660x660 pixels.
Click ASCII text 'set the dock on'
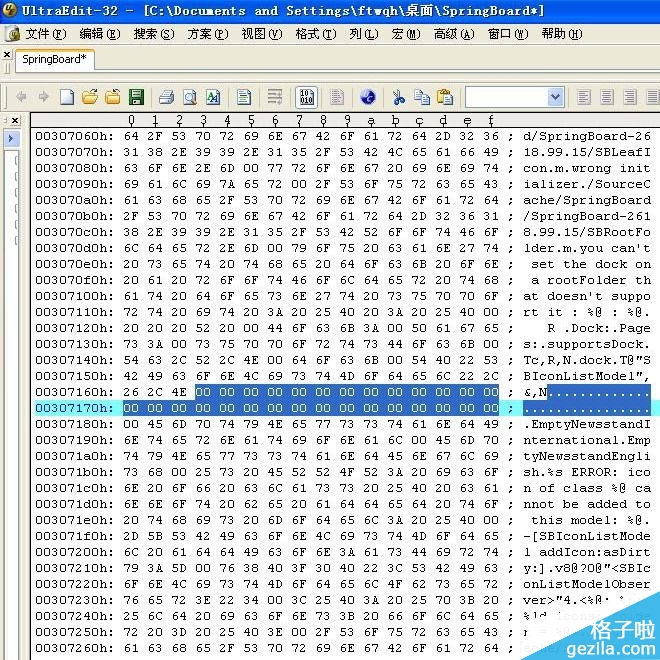(x=591, y=264)
